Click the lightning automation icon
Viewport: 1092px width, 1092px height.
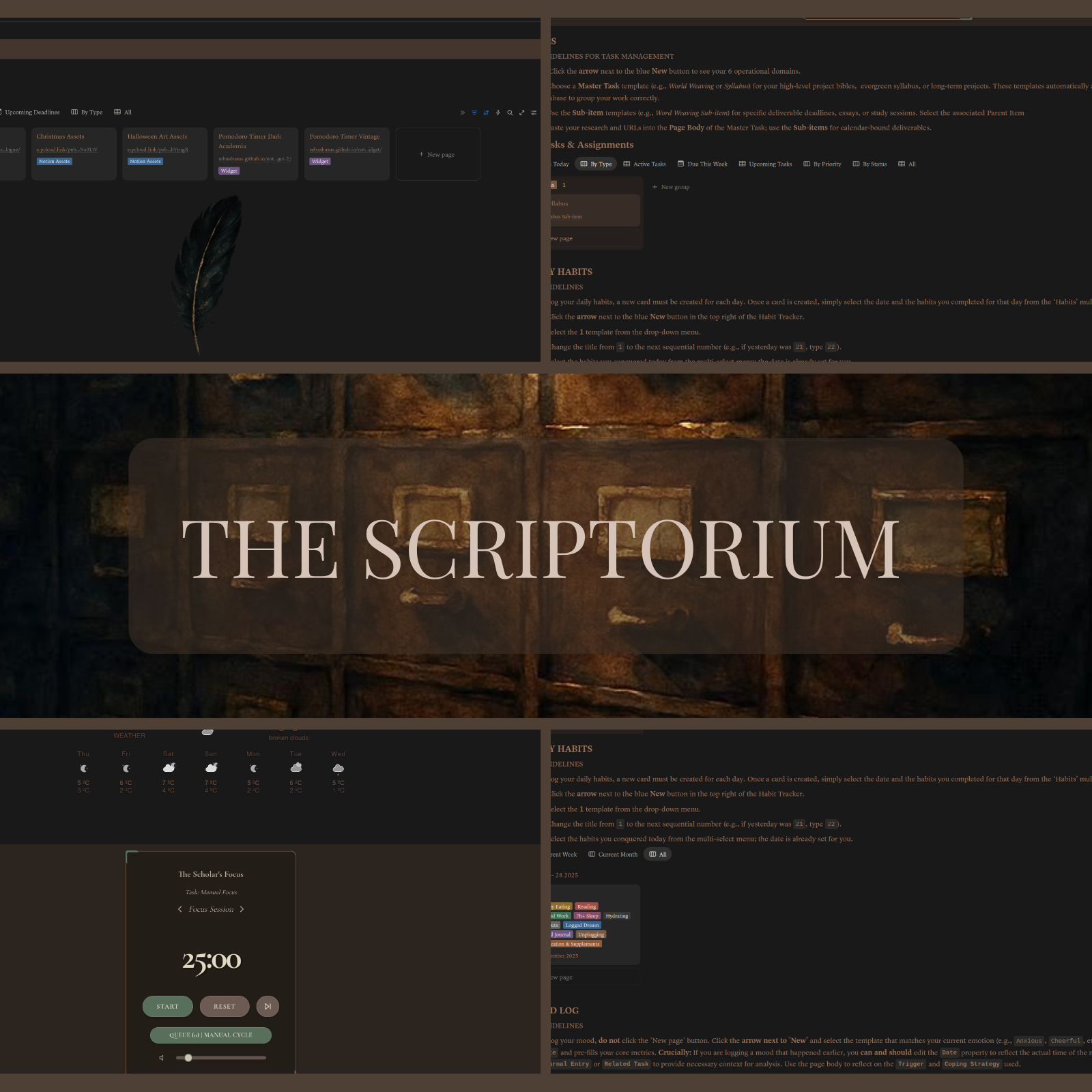pos(498,113)
